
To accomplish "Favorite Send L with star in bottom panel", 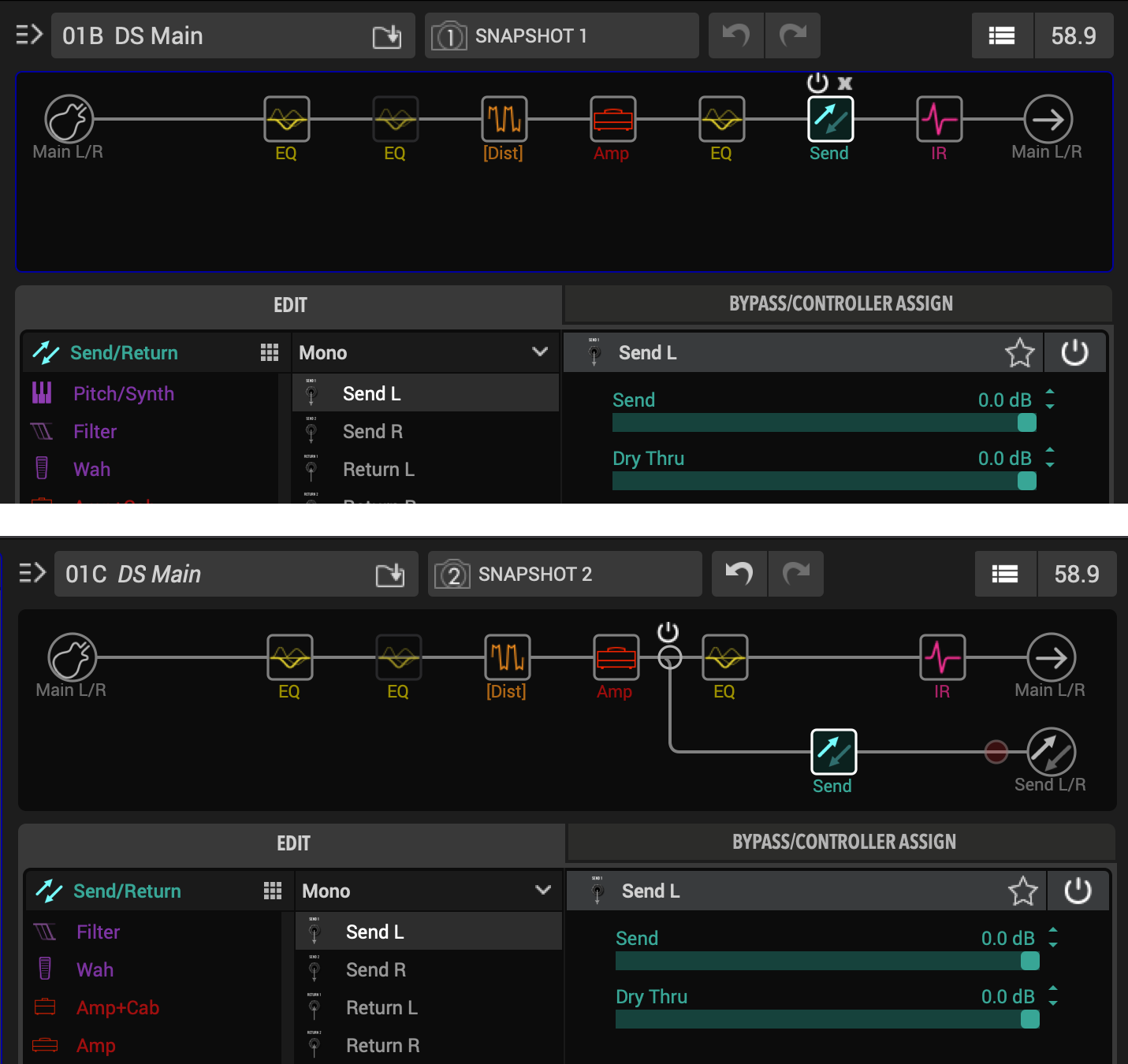I will pyautogui.click(x=1022, y=891).
